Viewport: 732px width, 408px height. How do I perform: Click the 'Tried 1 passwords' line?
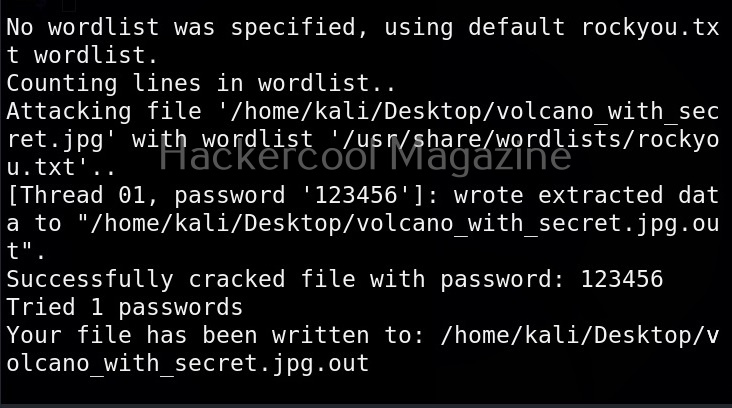[x=125, y=307]
